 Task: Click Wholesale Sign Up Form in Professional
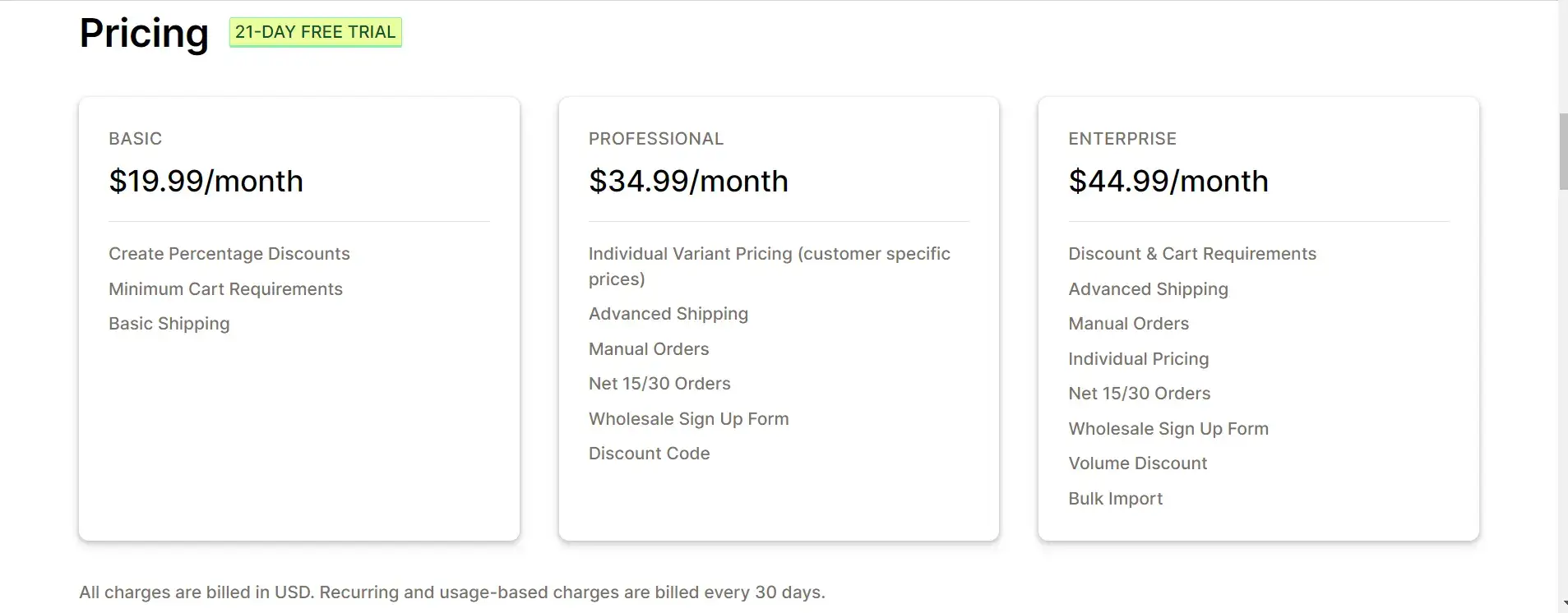[689, 419]
